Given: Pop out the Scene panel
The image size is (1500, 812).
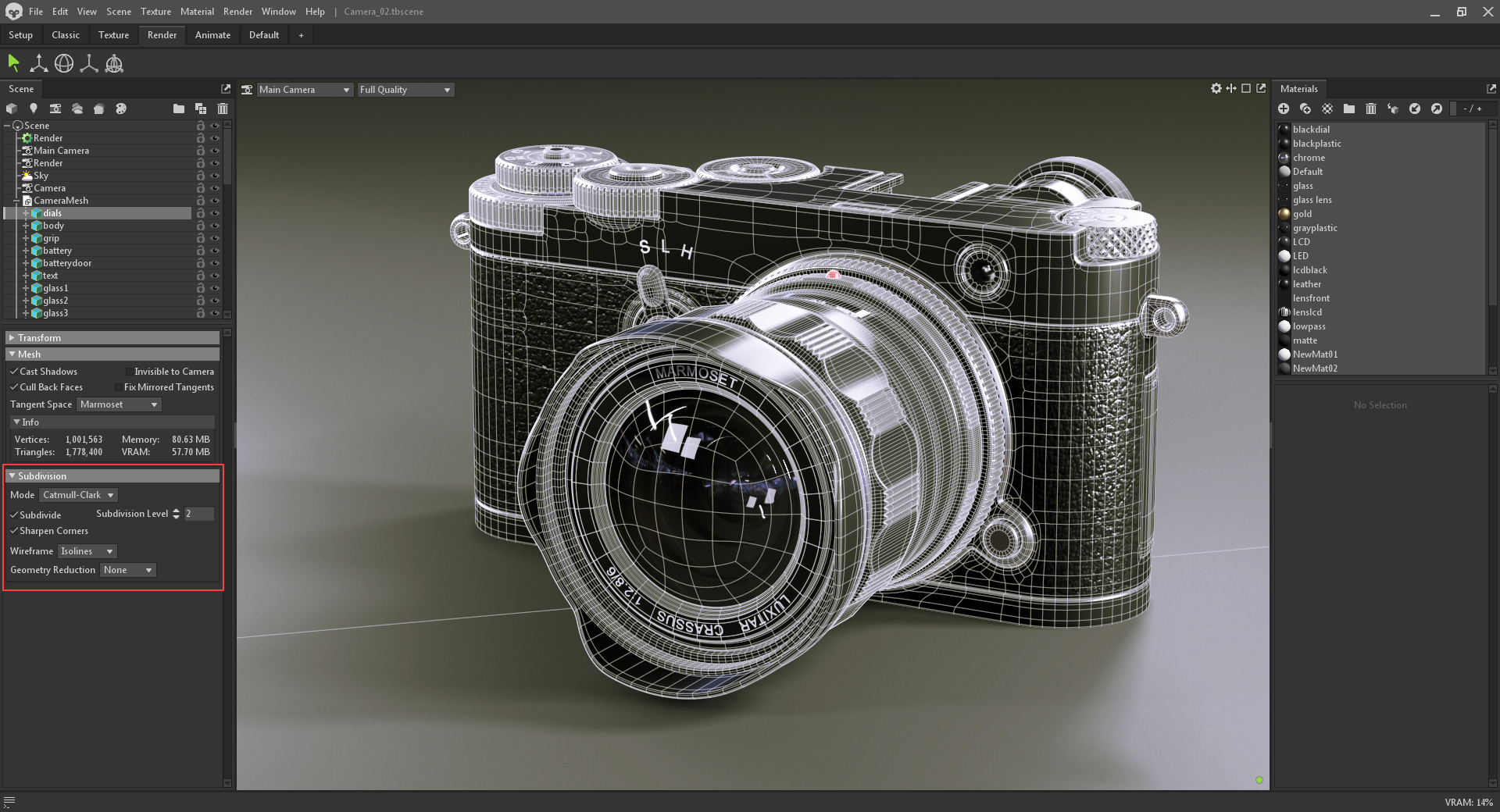Looking at the screenshot, I should 226,89.
